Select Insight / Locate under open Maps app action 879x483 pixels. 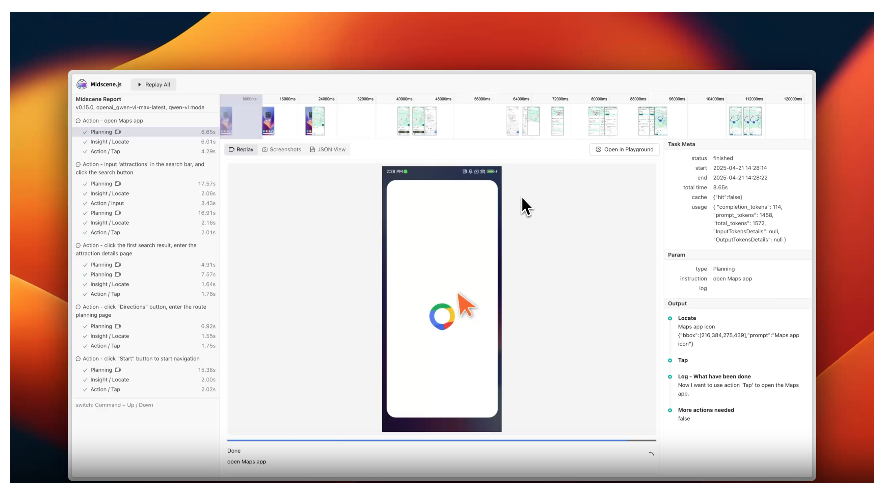click(x=146, y=142)
